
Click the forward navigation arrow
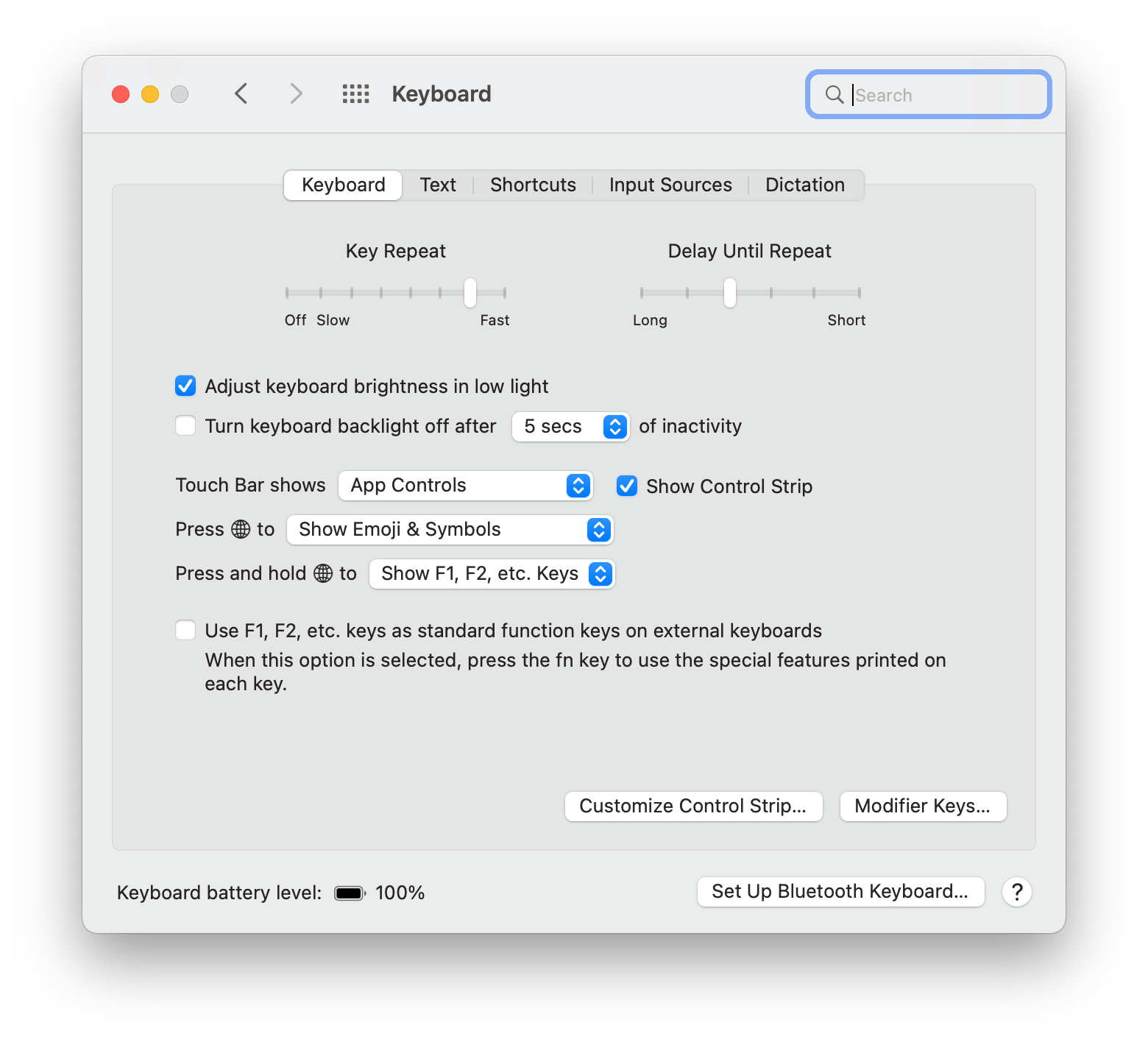295,93
